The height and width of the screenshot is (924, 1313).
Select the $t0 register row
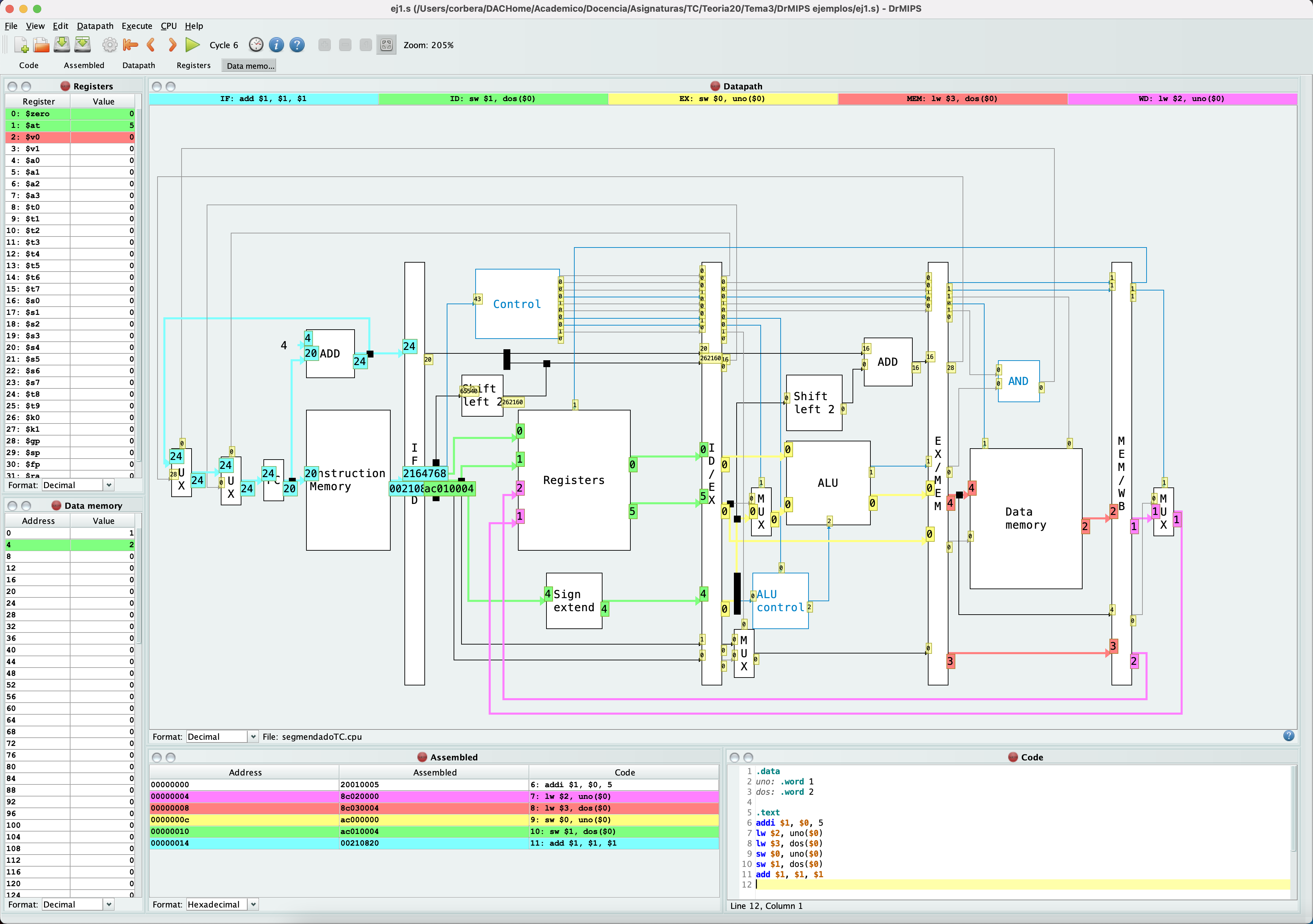click(70, 207)
